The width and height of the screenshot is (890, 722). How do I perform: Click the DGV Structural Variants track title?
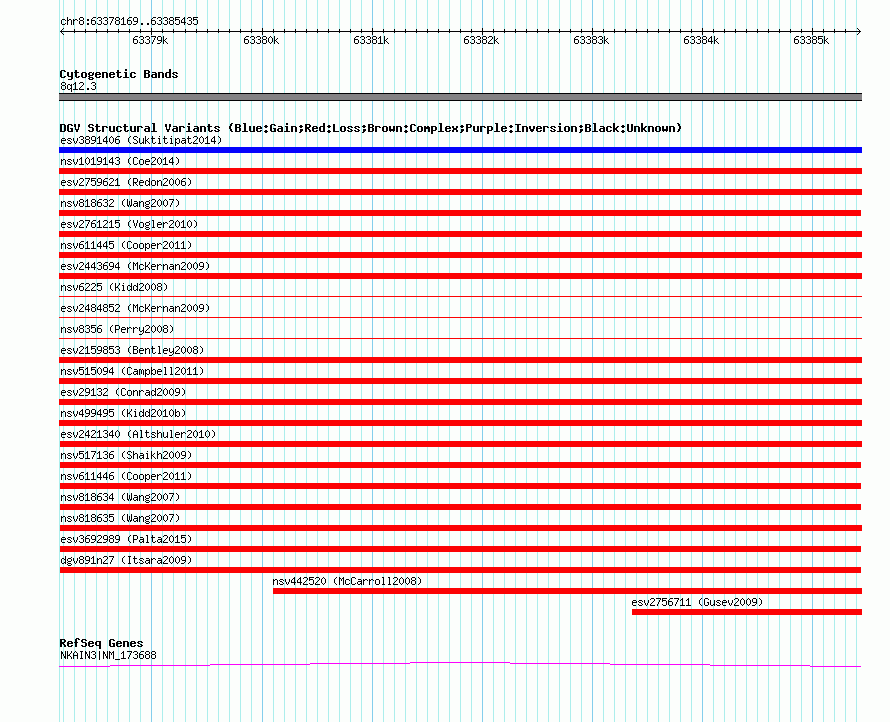tap(371, 128)
